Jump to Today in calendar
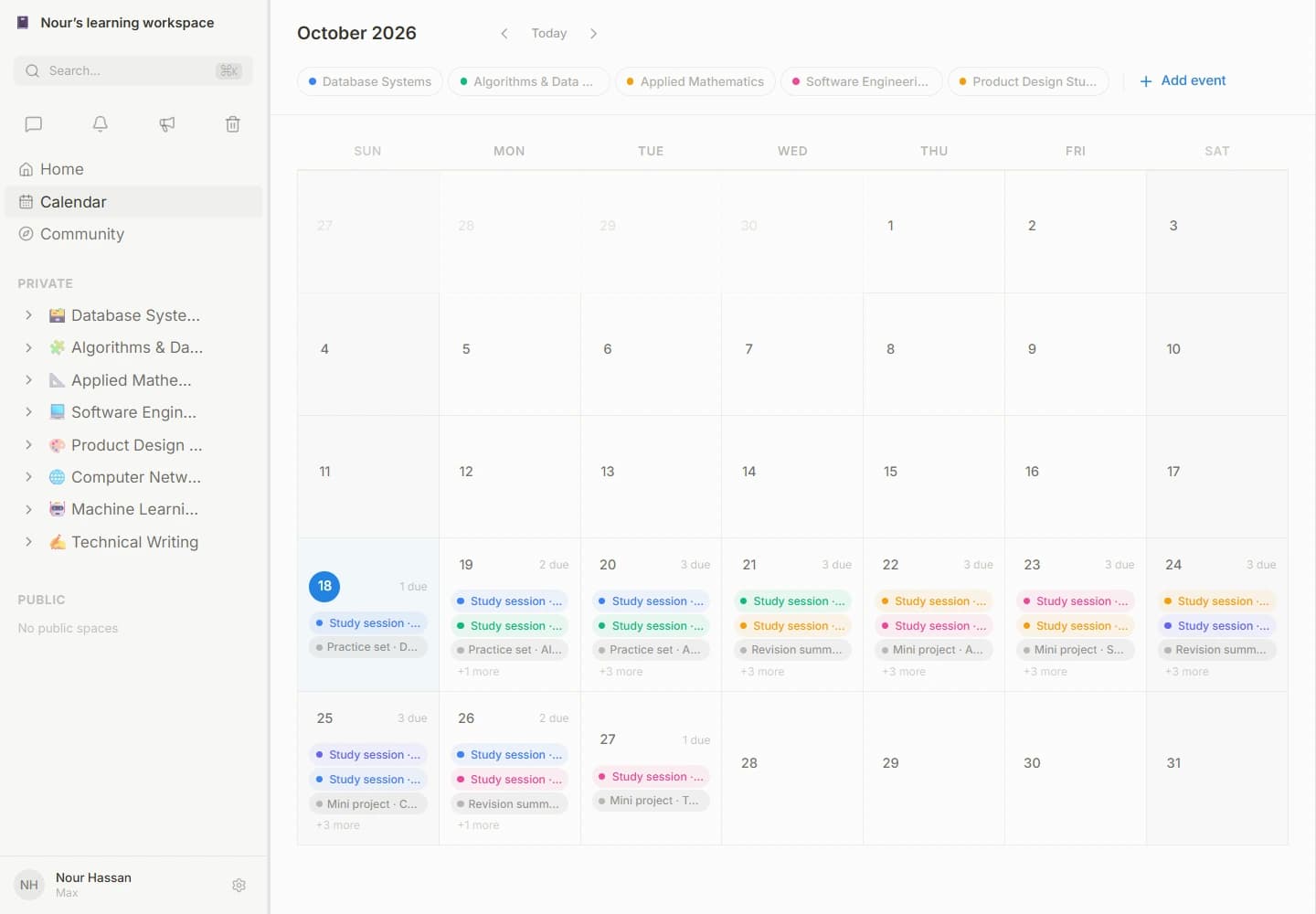The width and height of the screenshot is (1316, 914). [549, 34]
